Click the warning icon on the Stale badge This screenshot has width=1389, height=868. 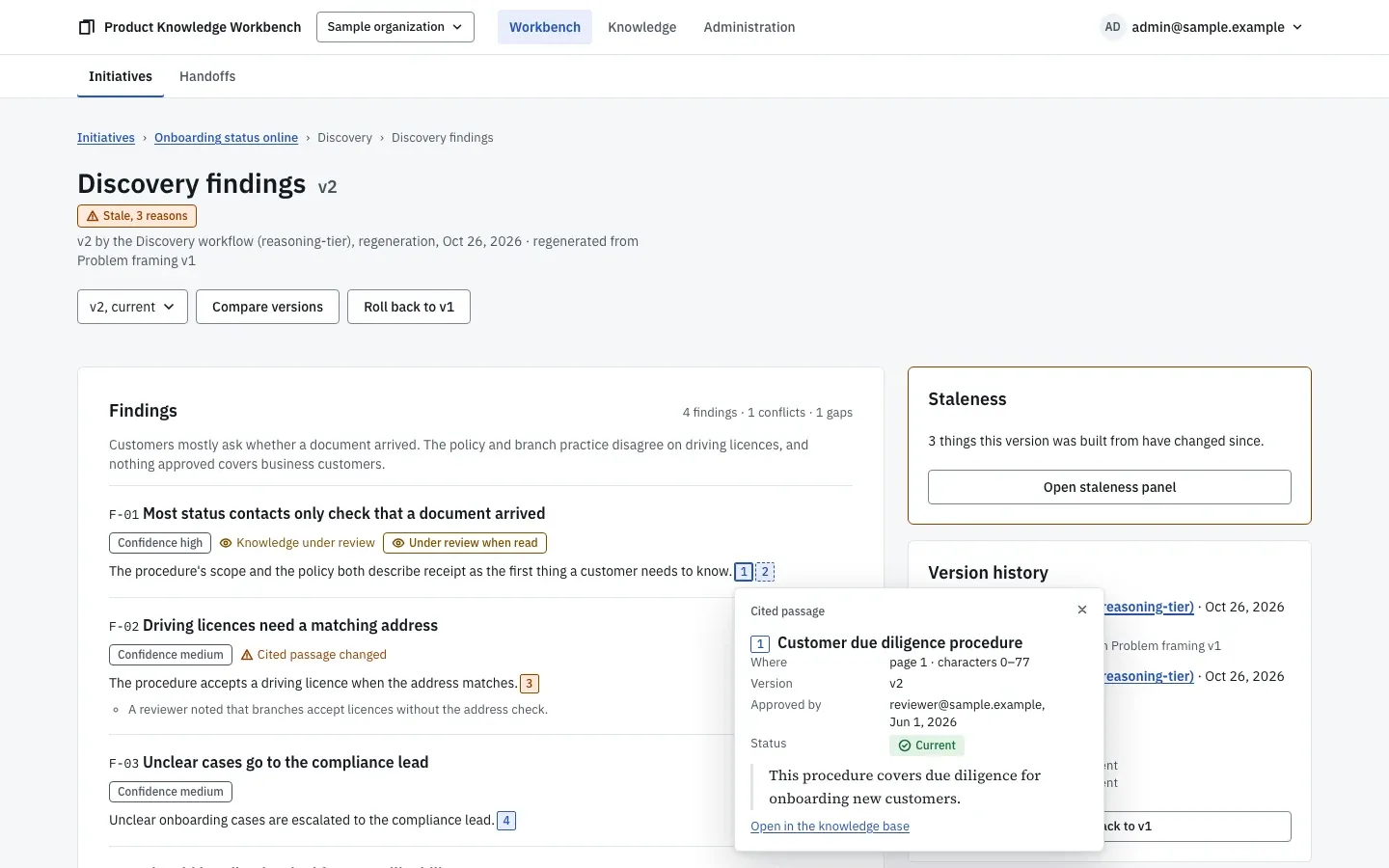93,216
